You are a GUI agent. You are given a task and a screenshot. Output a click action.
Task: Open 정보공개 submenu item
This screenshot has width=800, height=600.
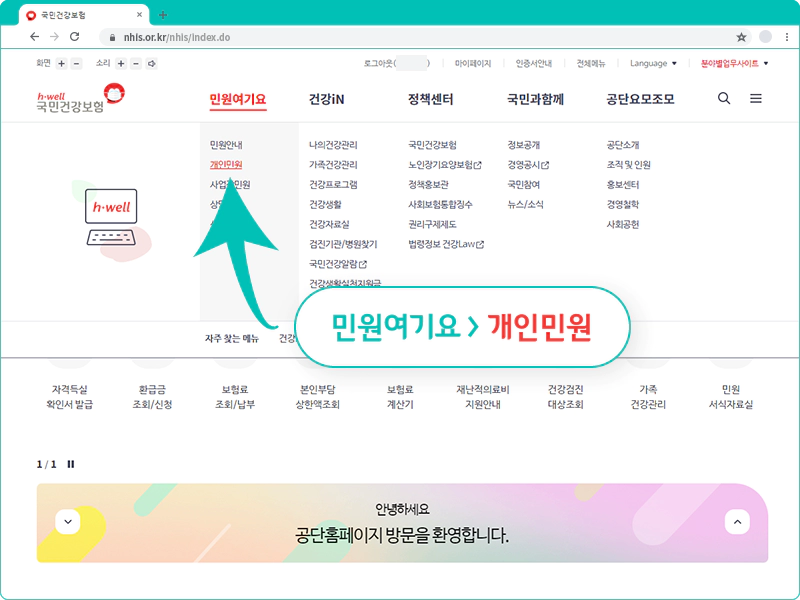[523, 145]
